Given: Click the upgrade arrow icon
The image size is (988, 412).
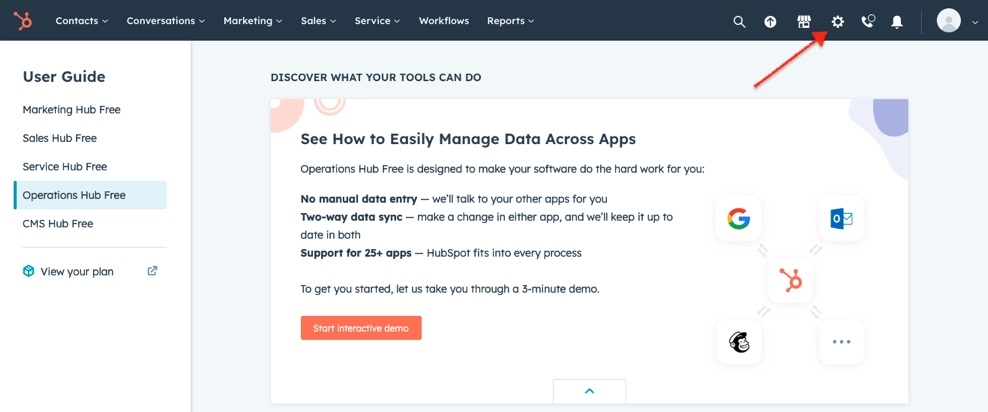Looking at the screenshot, I should tap(770, 21).
